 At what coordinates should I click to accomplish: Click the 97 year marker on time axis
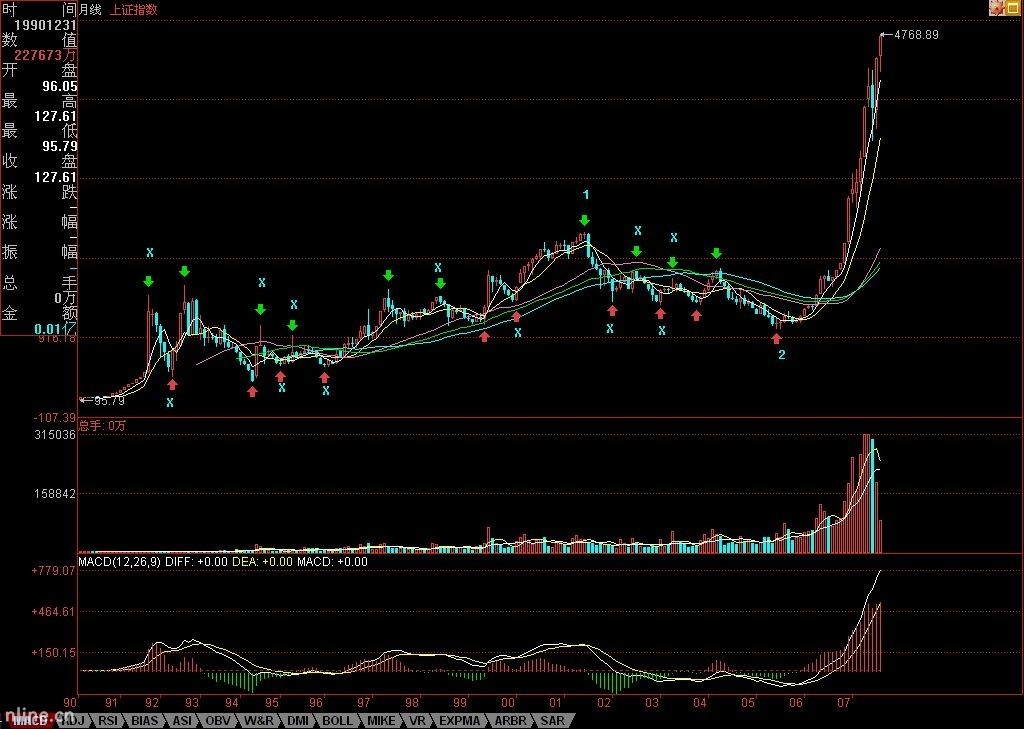click(x=364, y=703)
